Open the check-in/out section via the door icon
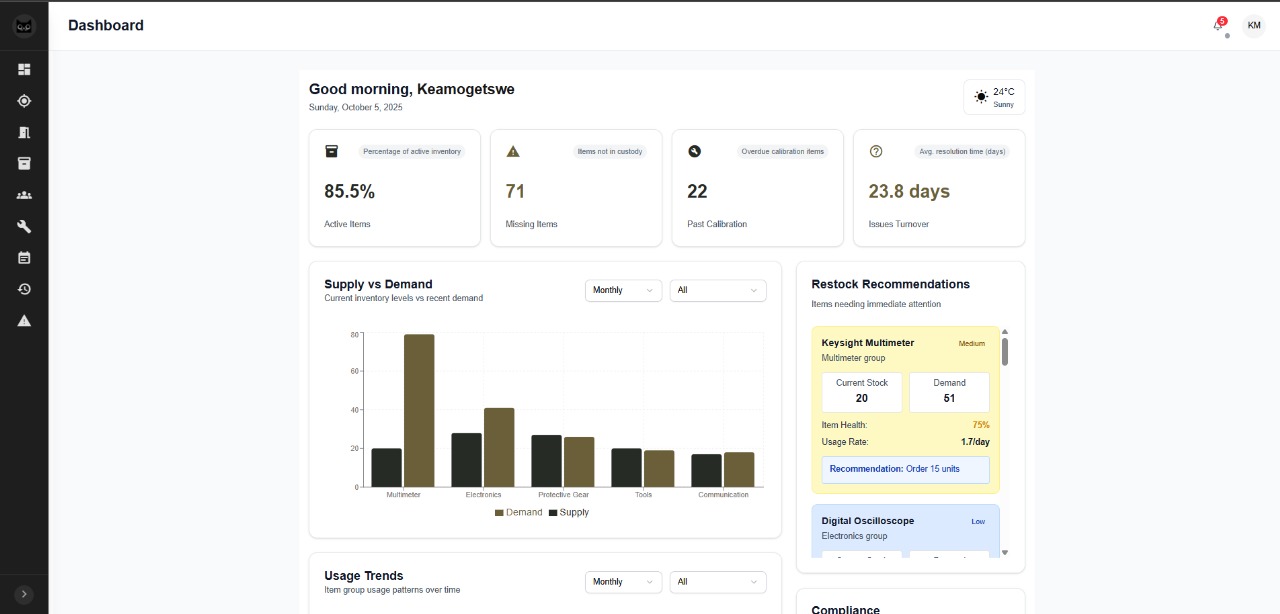Viewport: 1280px width, 614px height. tap(23, 132)
